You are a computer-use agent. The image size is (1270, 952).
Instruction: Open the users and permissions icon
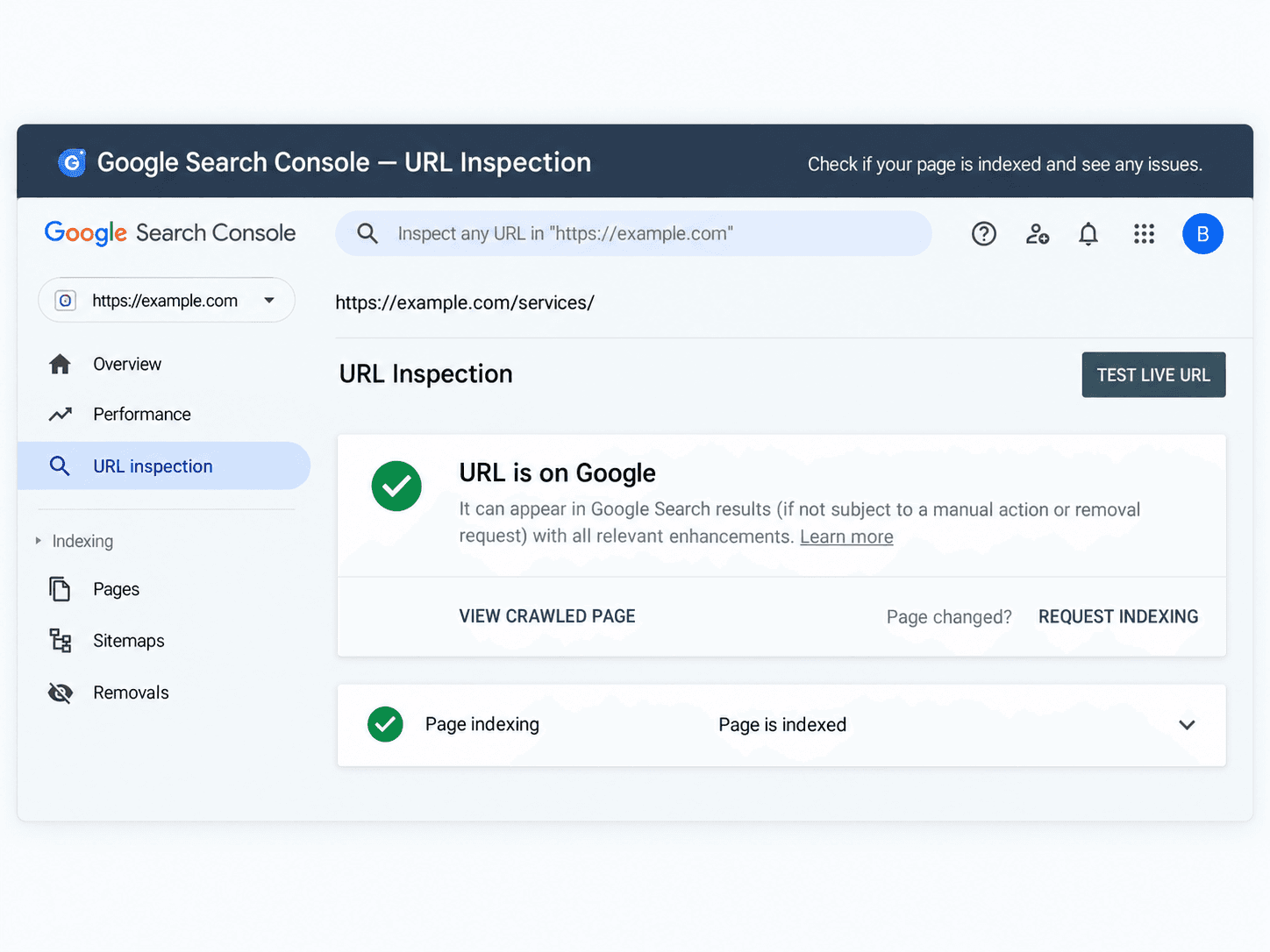(x=1038, y=234)
